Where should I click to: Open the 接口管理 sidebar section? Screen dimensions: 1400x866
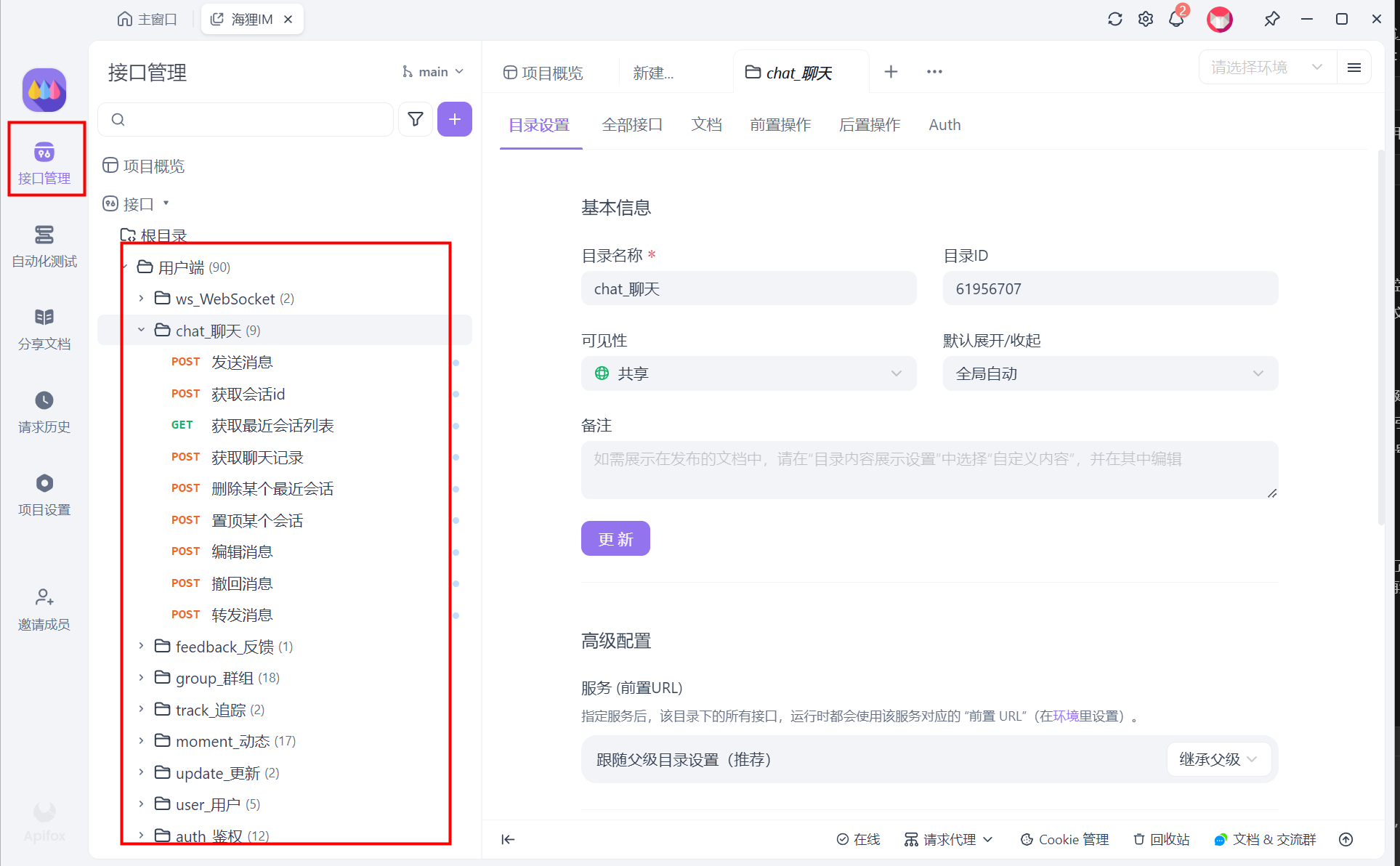coord(44,163)
